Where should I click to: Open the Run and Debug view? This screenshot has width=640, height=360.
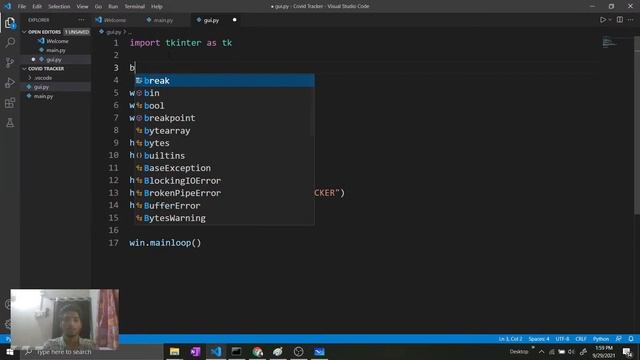[x=10, y=82]
